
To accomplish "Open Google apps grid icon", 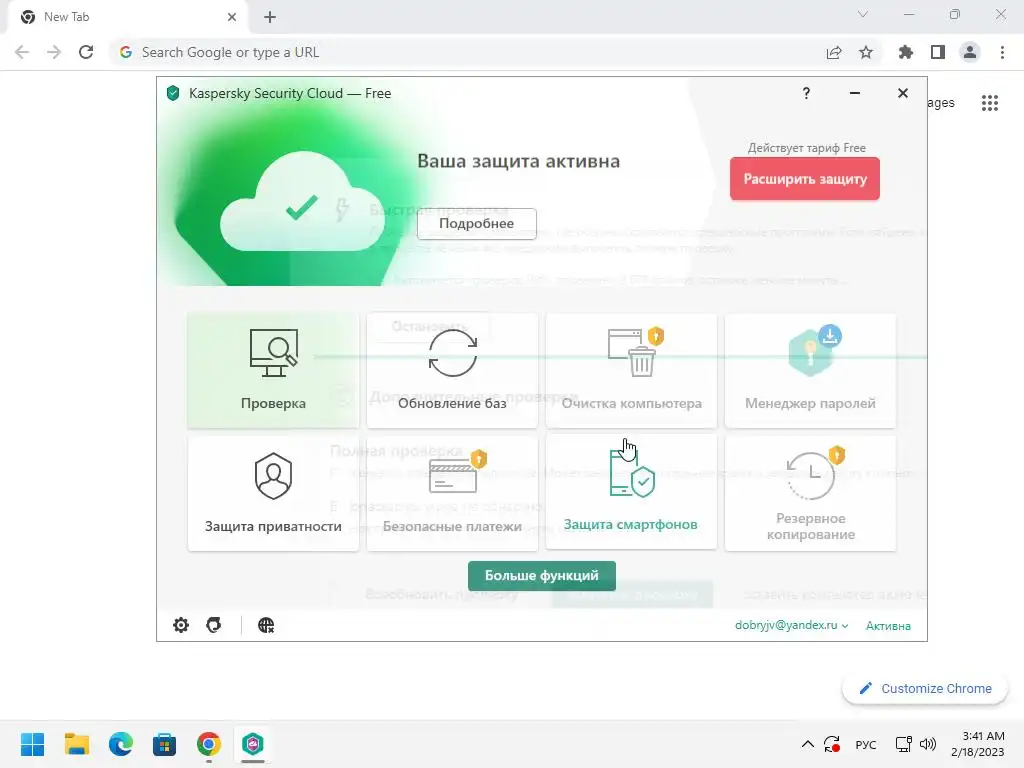I will tap(990, 103).
